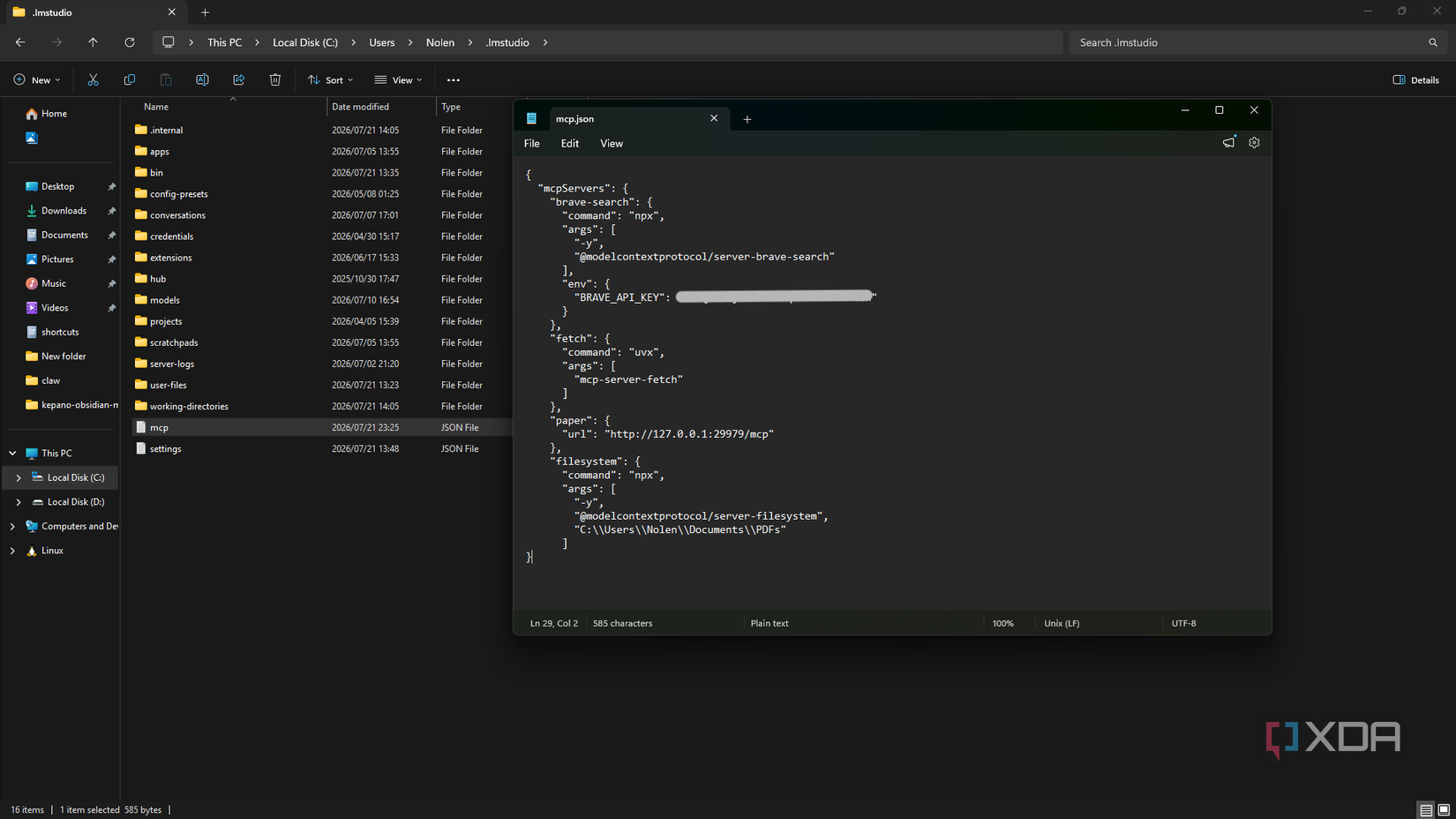This screenshot has width=1456, height=819.
Task: Select the mcp JSON file row
Action: 322,427
